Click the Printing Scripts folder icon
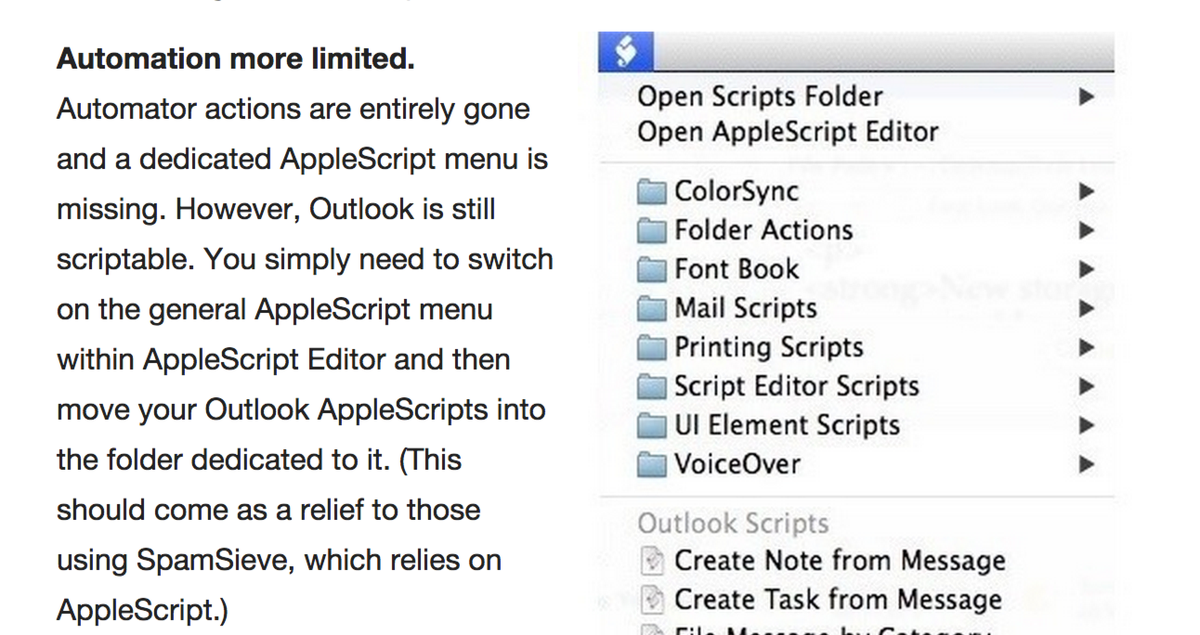 click(653, 348)
